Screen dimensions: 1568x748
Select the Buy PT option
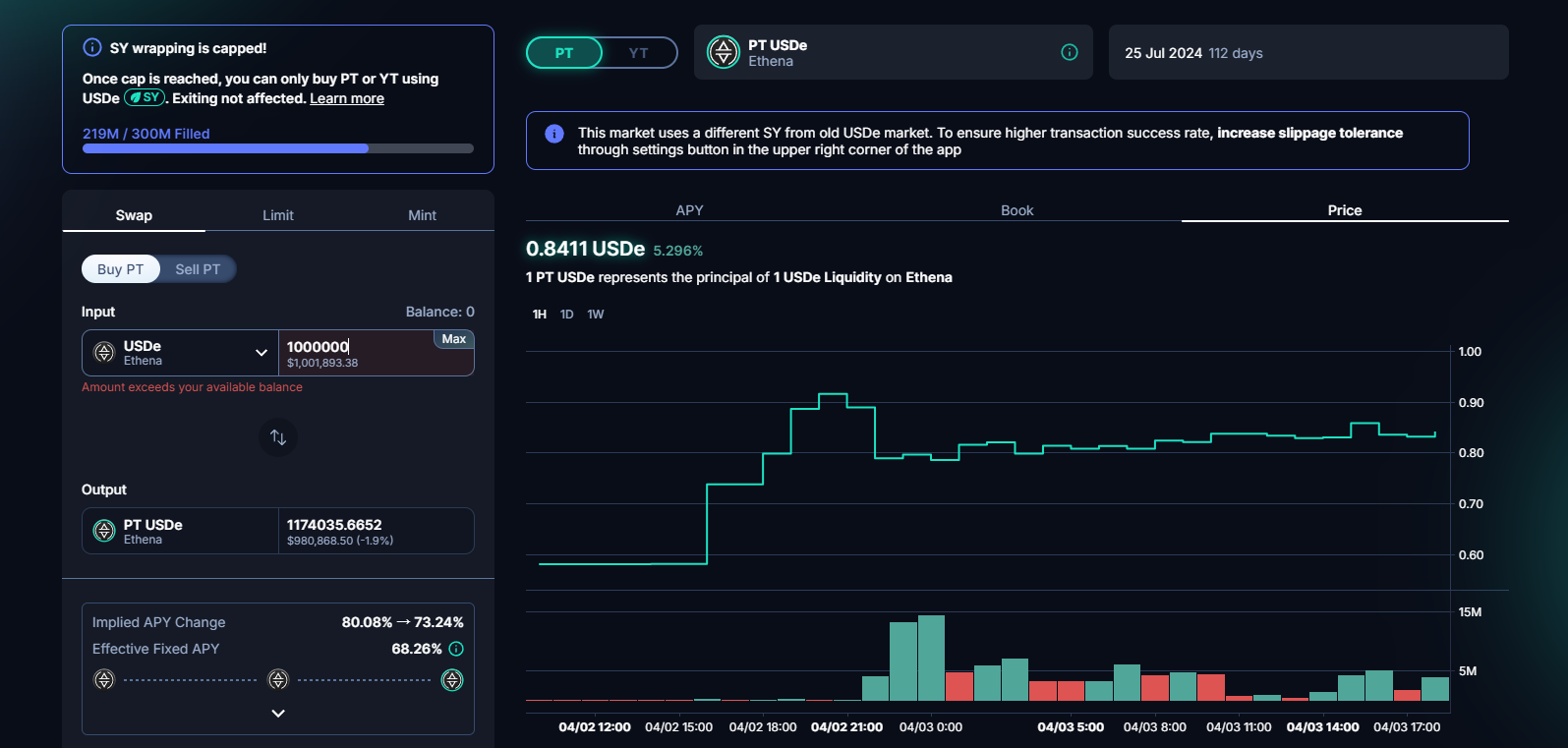tap(121, 269)
